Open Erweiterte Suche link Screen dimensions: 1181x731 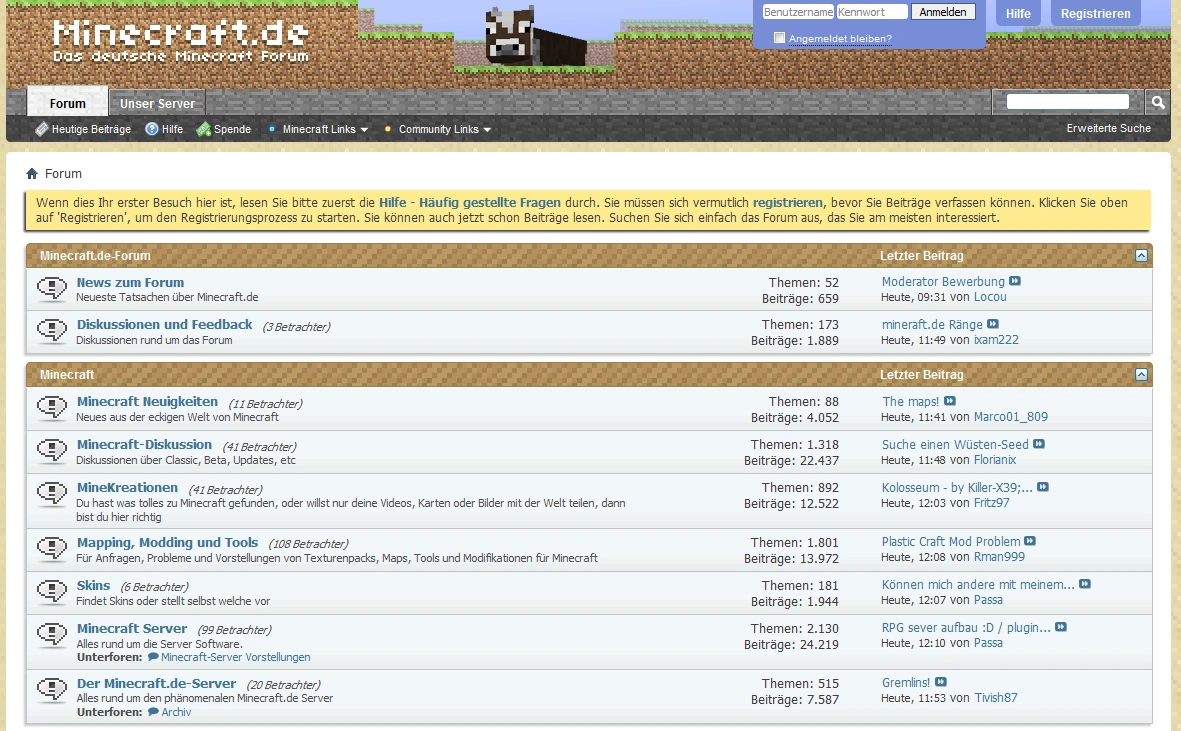pyautogui.click(x=1109, y=128)
